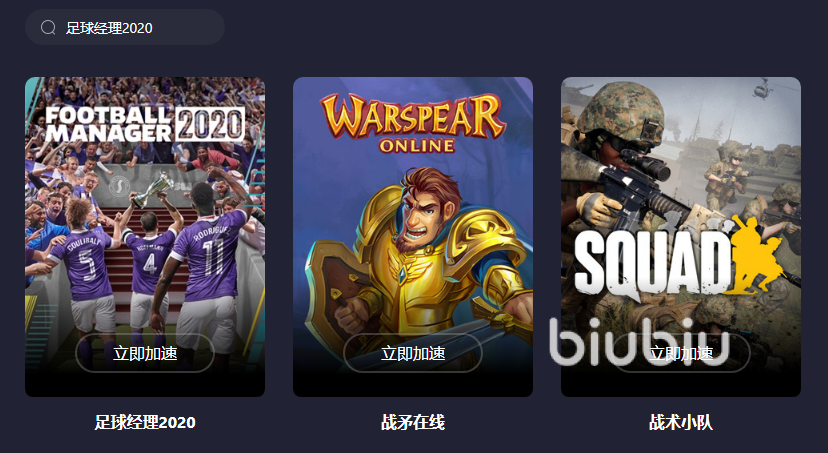Select the 战矛在线 game title
This screenshot has width=828, height=453.
click(413, 422)
